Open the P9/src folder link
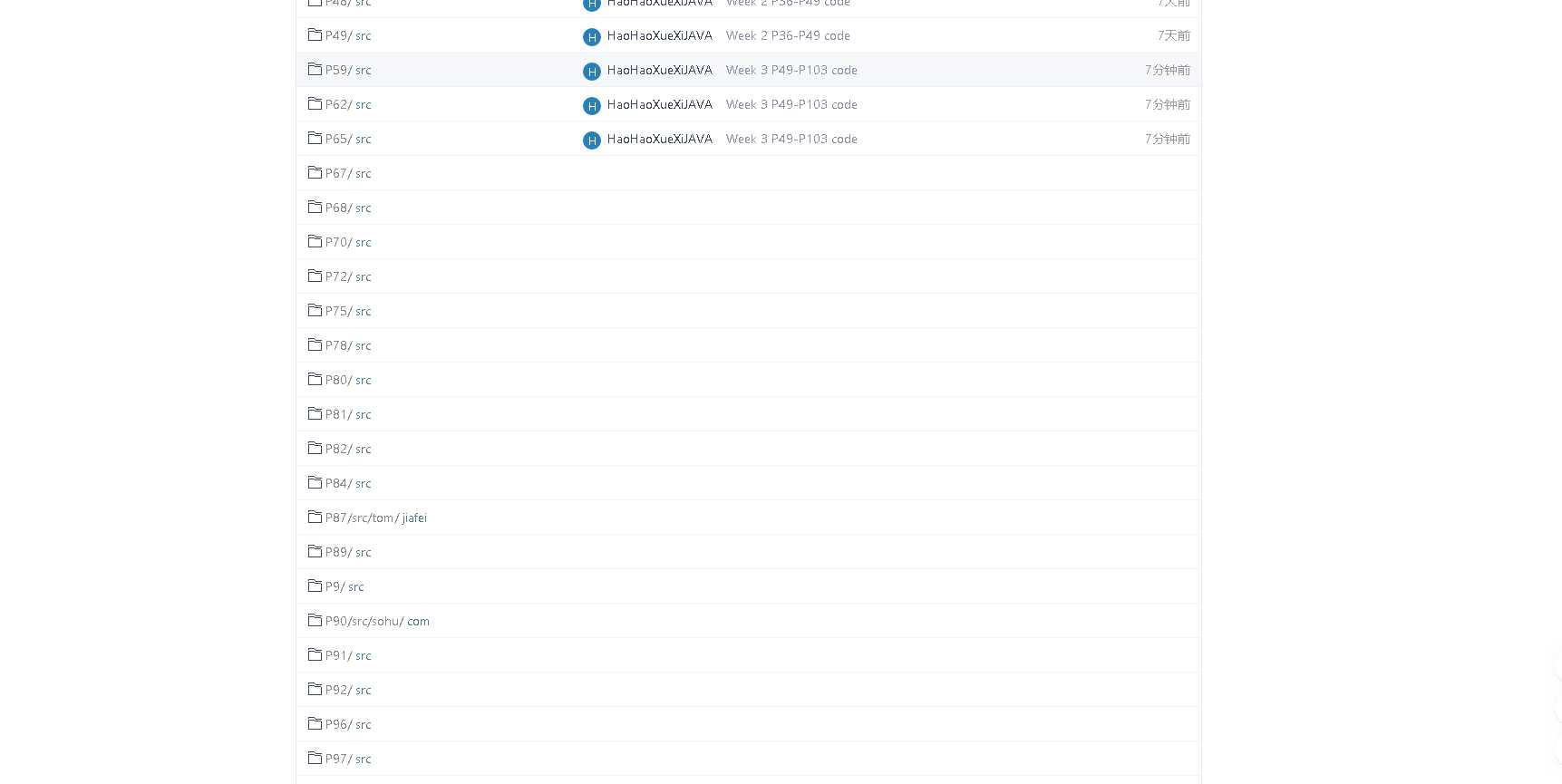Screen dimensions: 1562x784 (x=344, y=586)
